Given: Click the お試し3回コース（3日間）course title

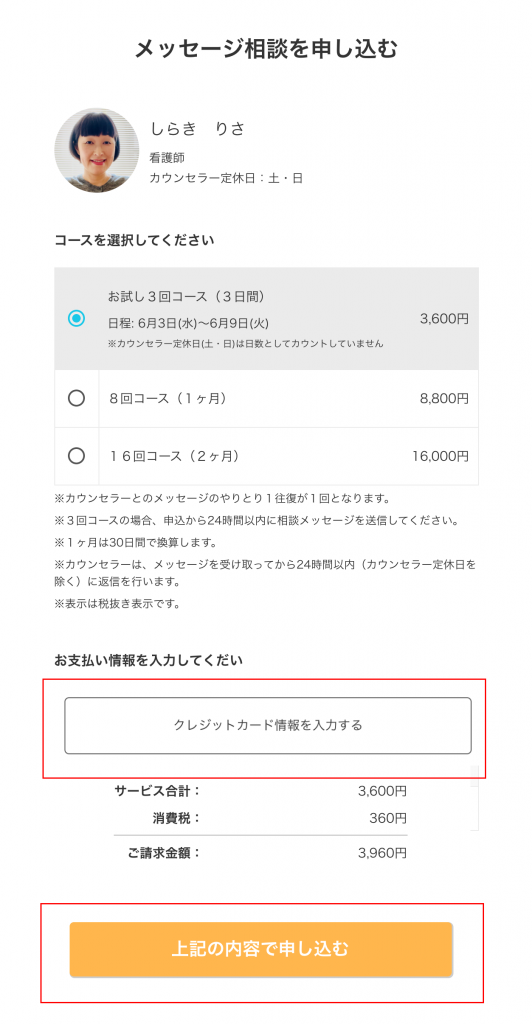Looking at the screenshot, I should pos(186,296).
